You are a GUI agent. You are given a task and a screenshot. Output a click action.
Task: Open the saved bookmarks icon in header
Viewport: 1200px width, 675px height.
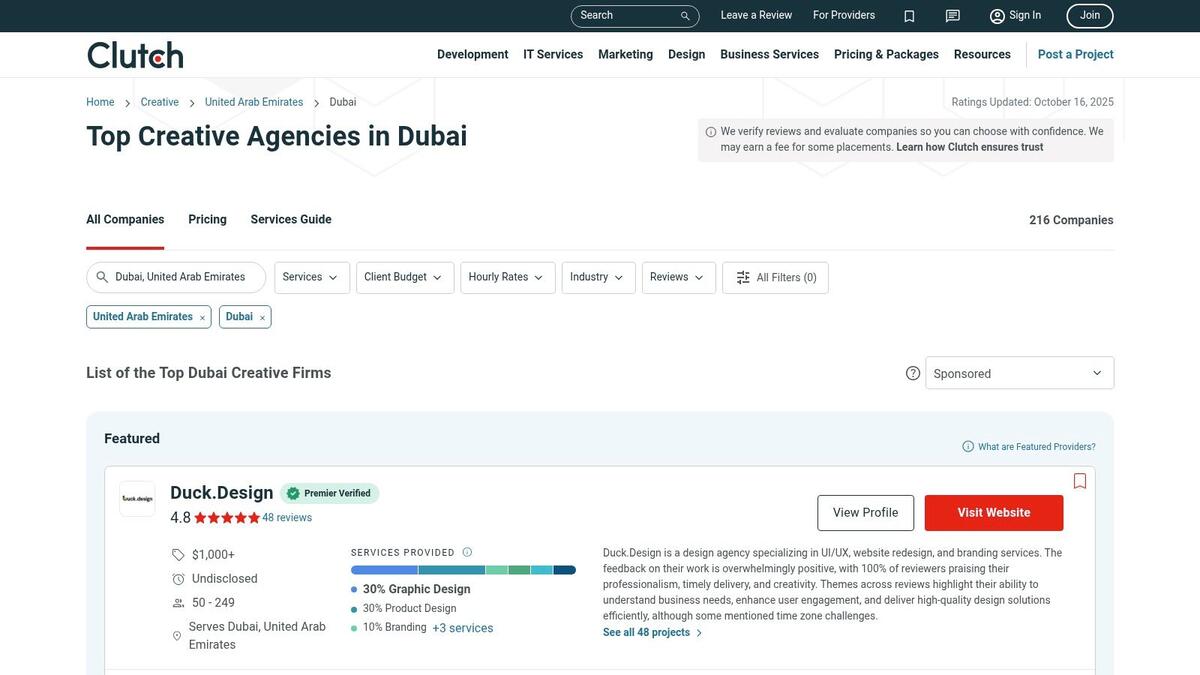tap(909, 16)
